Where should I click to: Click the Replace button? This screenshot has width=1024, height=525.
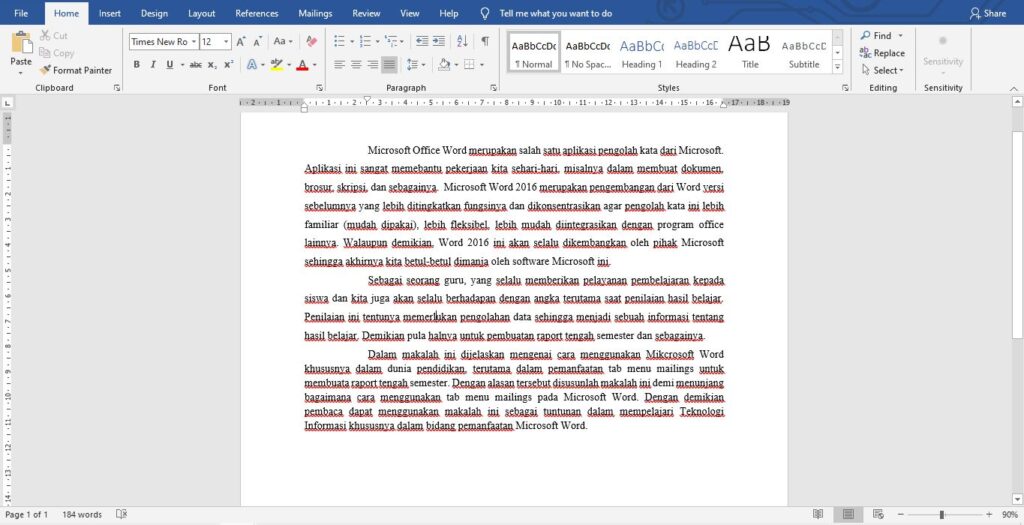pos(882,53)
